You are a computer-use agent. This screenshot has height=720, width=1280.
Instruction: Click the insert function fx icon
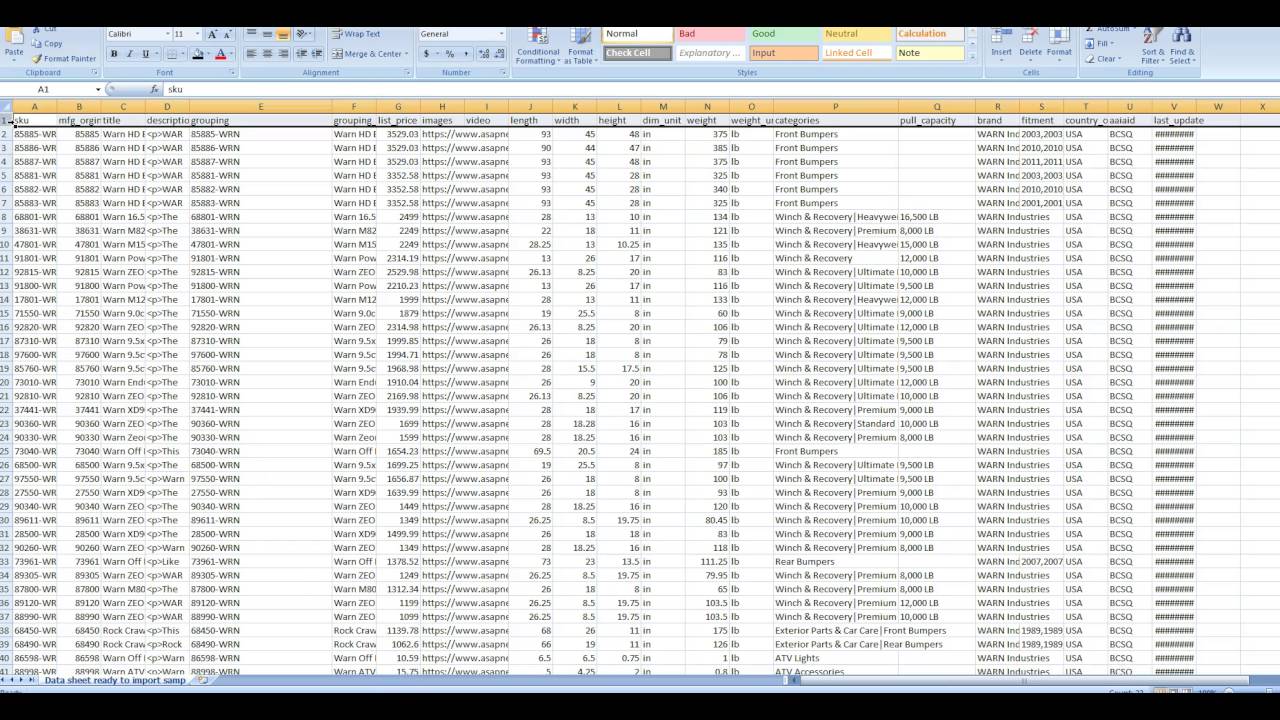(155, 89)
